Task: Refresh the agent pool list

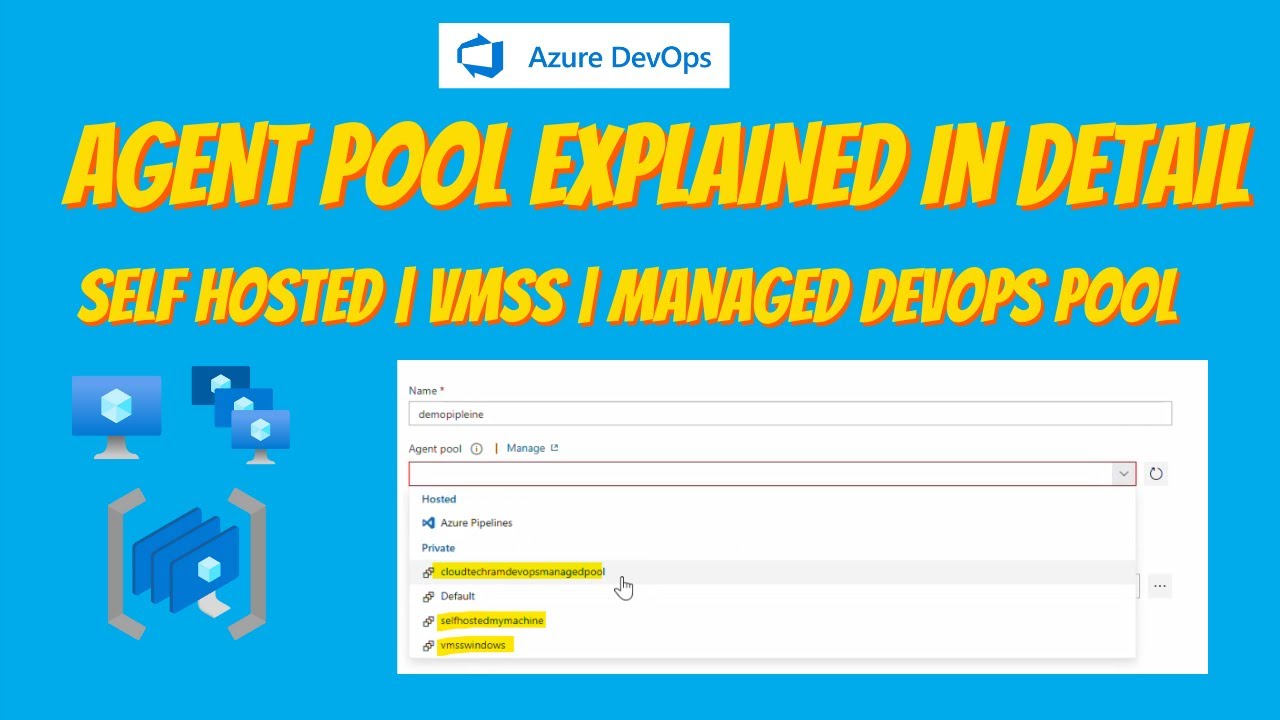Action: click(x=1156, y=474)
